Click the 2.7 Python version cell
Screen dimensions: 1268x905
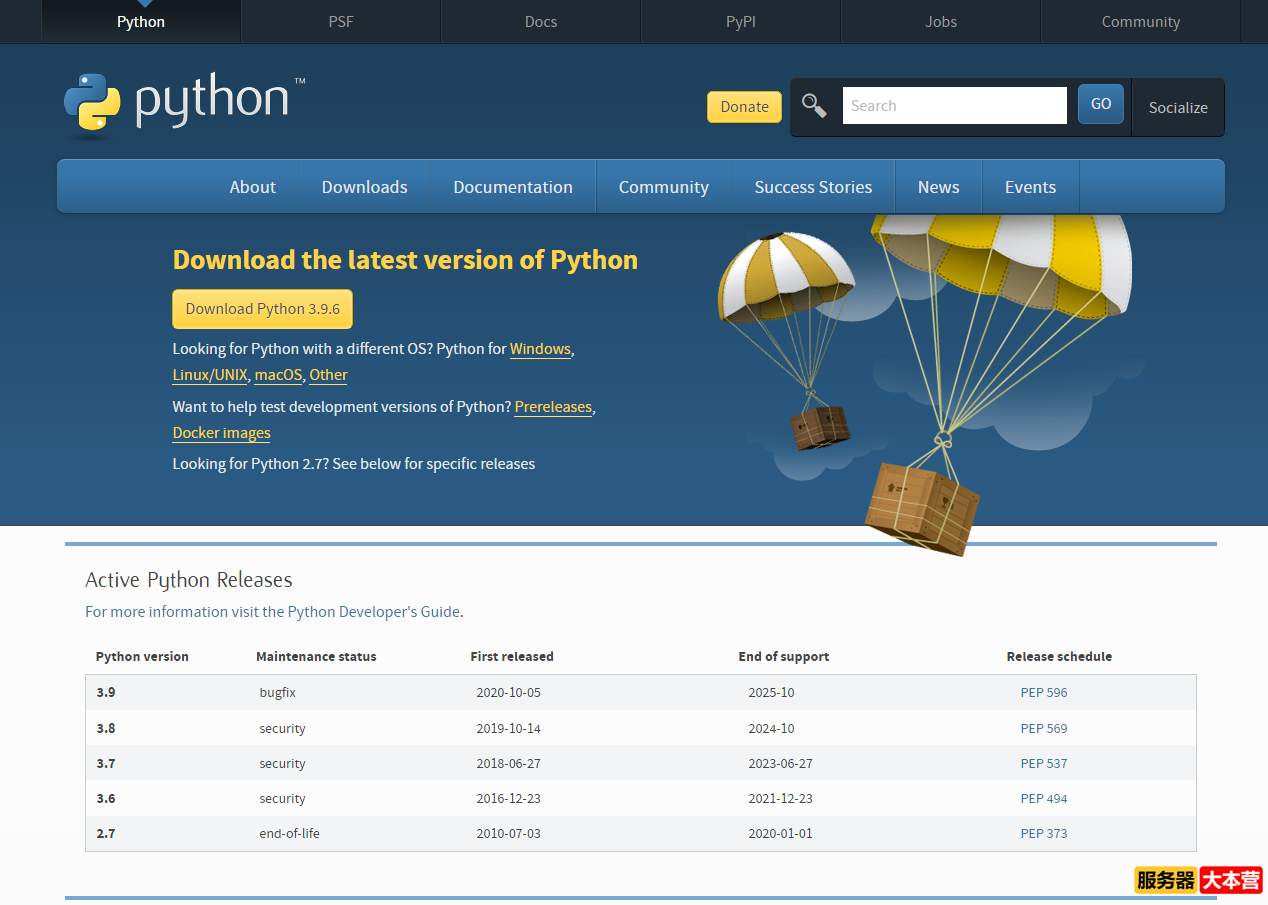tap(106, 833)
